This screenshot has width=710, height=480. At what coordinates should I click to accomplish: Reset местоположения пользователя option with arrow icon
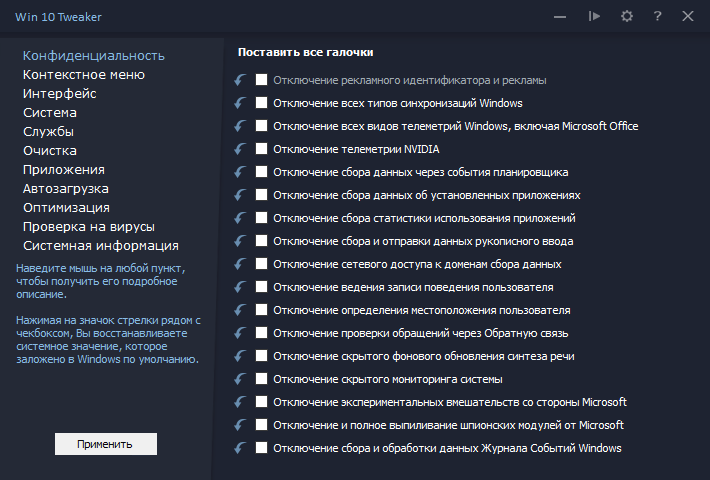(240, 310)
